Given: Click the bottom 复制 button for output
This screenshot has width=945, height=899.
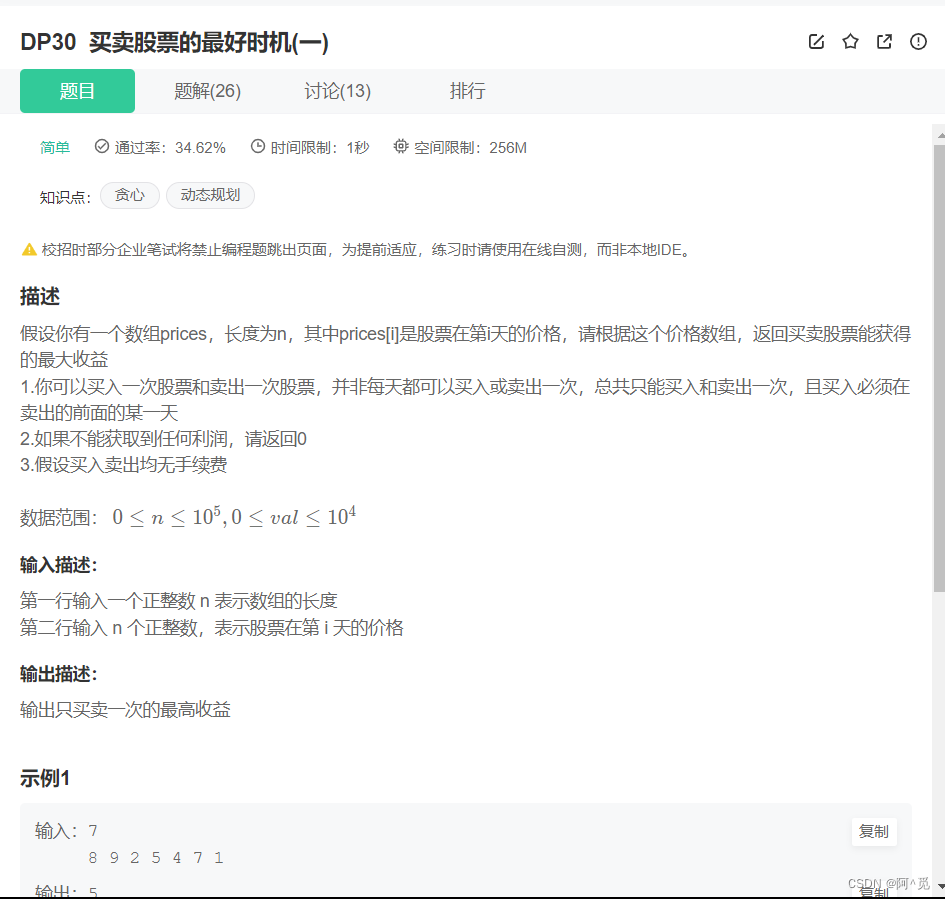Looking at the screenshot, I should pyautogui.click(x=872, y=890).
